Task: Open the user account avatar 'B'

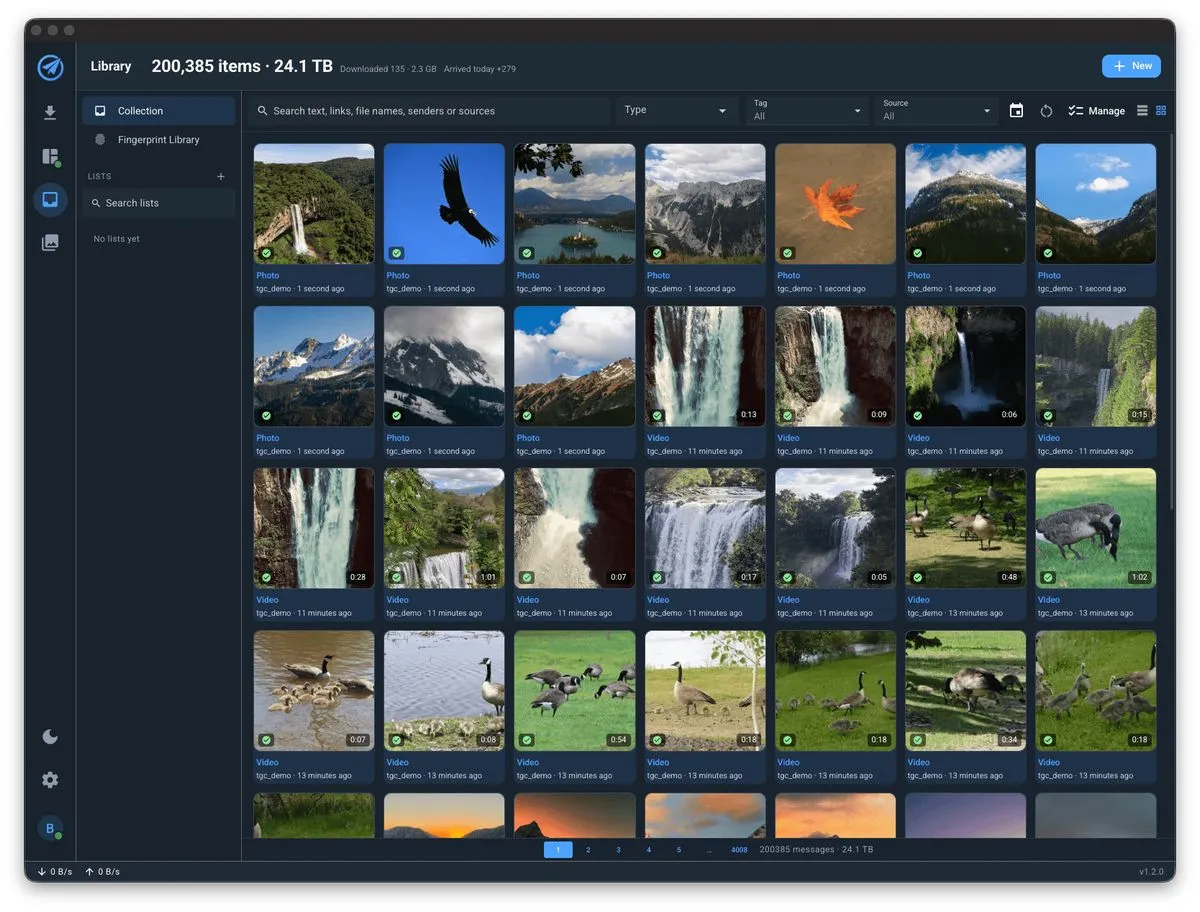Action: [50, 829]
